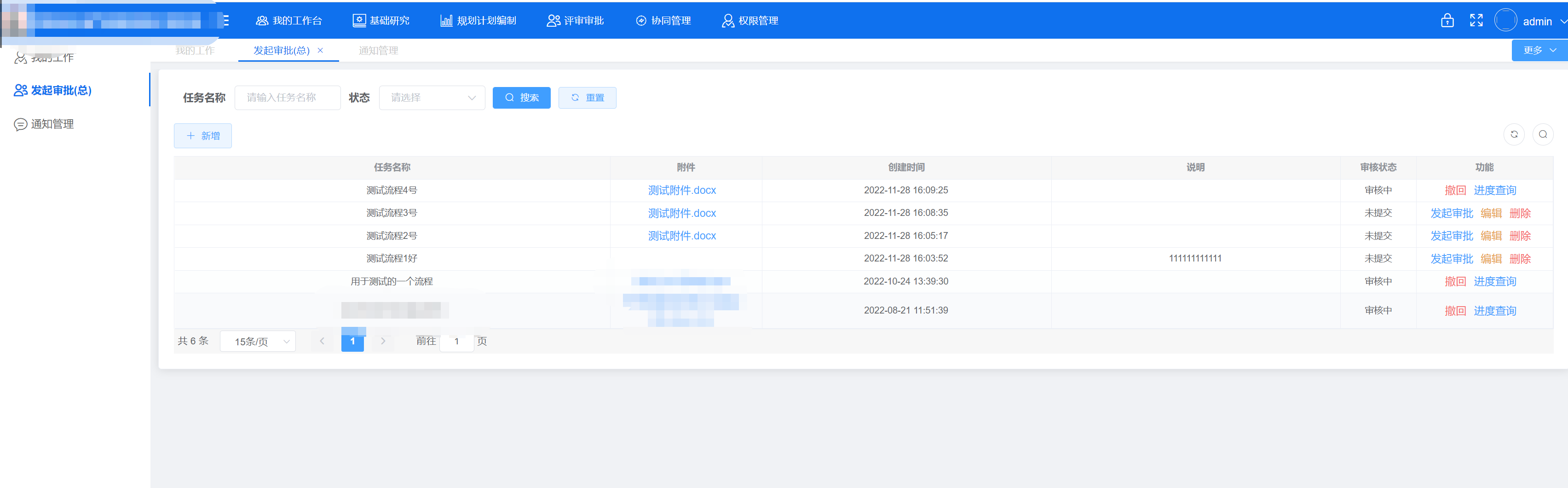The image size is (1568, 488).
Task: Click the 搜索 button
Action: [x=521, y=98]
